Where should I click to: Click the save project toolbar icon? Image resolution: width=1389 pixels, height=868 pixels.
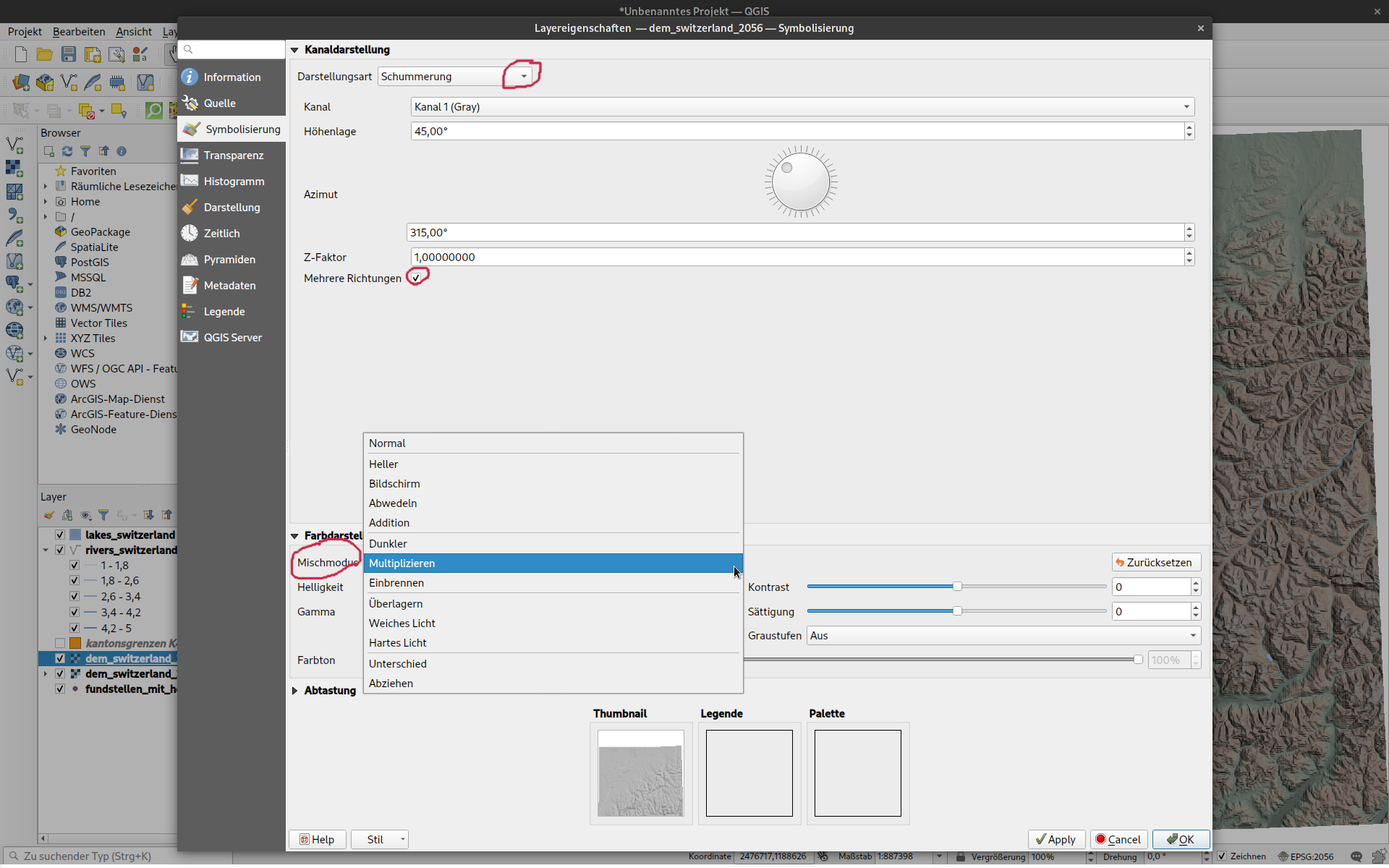69,55
